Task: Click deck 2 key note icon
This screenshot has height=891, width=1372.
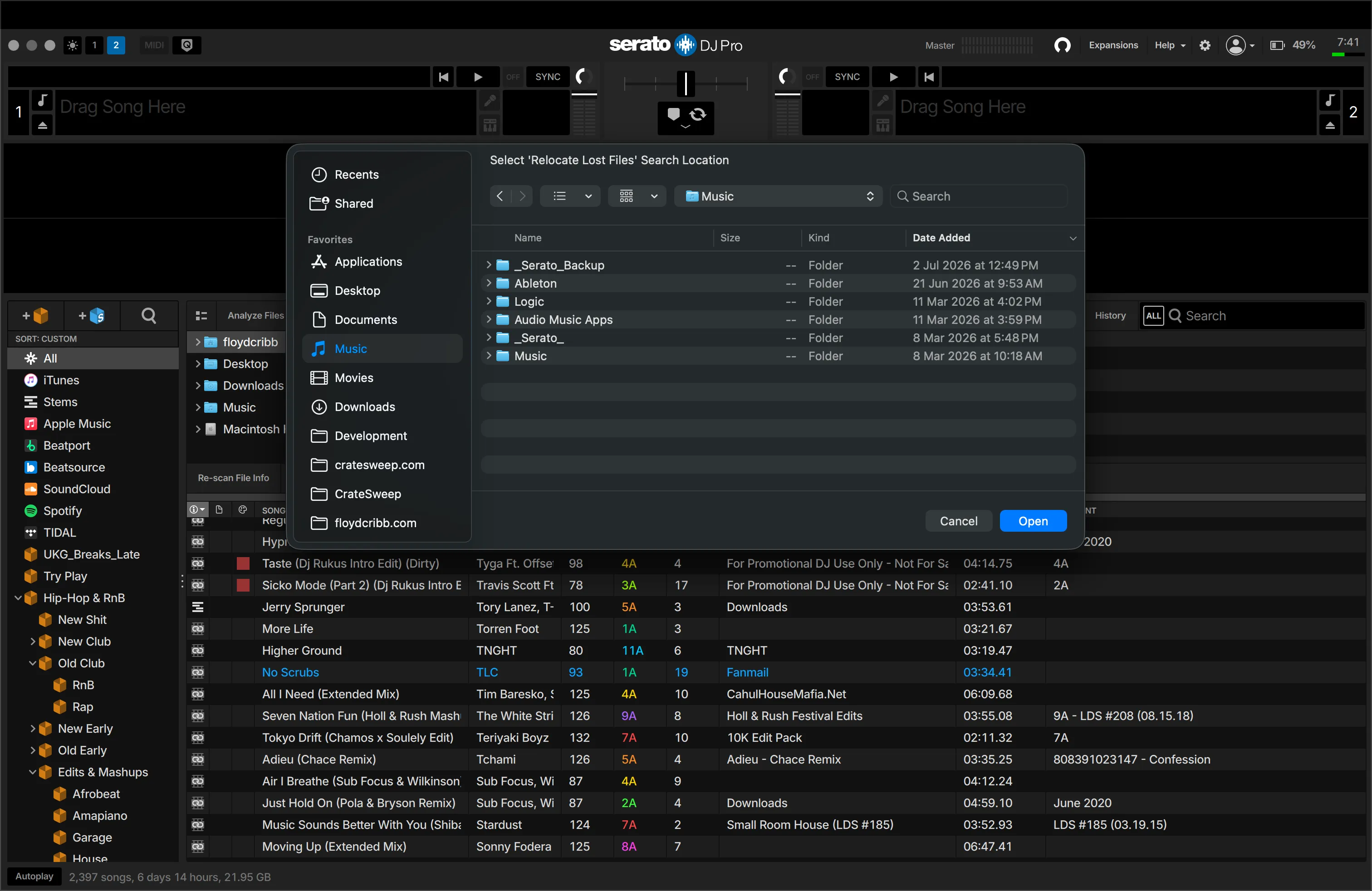Action: tap(1330, 100)
